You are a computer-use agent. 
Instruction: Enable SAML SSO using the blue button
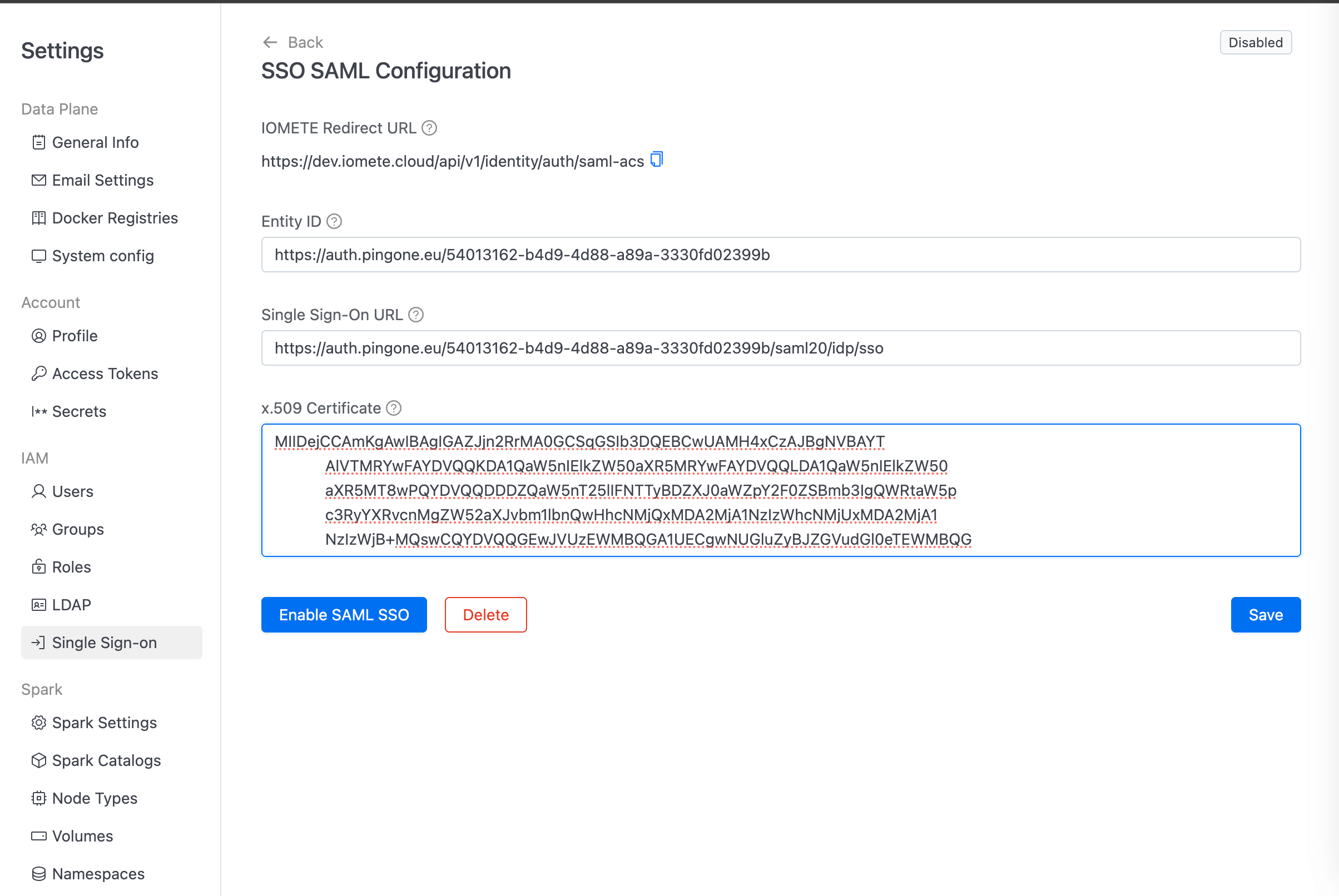click(345, 614)
